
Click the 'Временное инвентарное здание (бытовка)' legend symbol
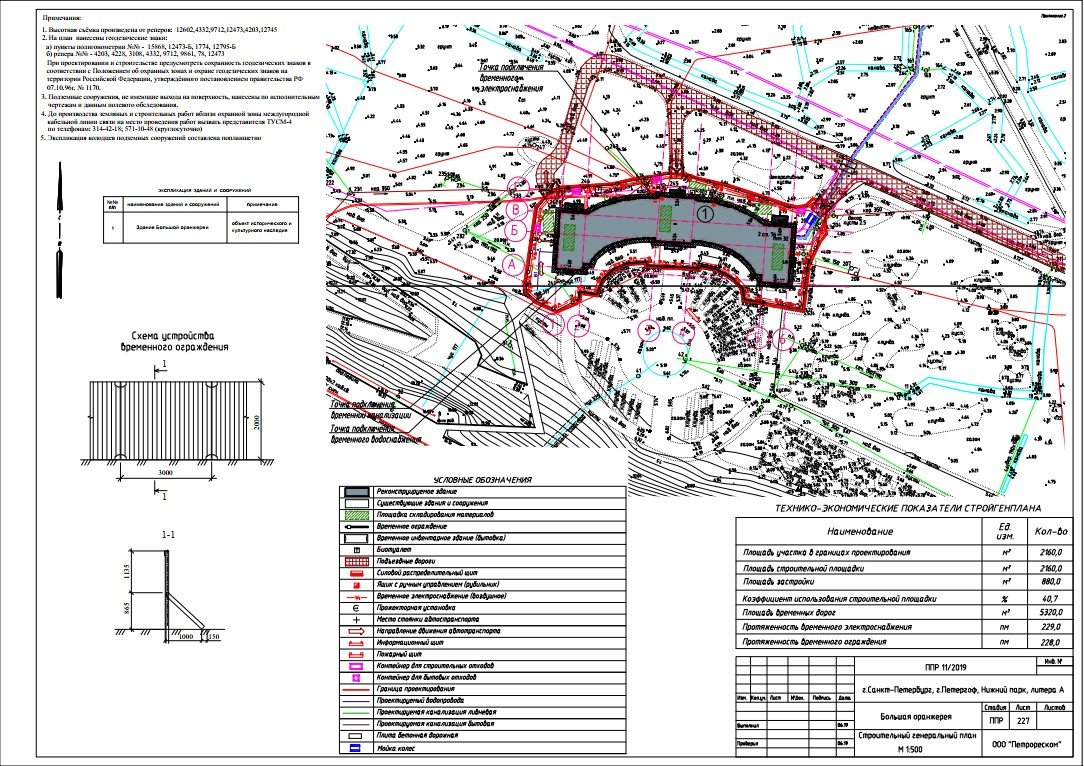tap(356, 538)
